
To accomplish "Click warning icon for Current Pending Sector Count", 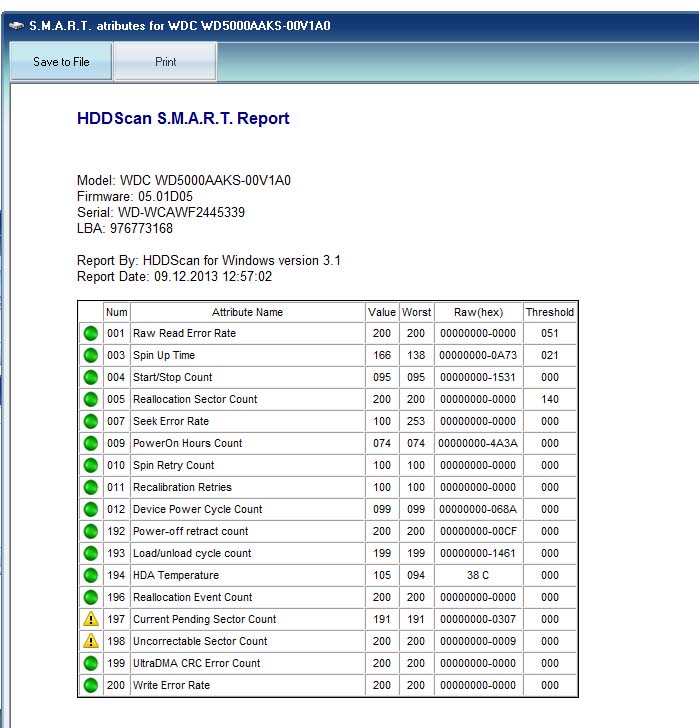I will click(x=91, y=619).
